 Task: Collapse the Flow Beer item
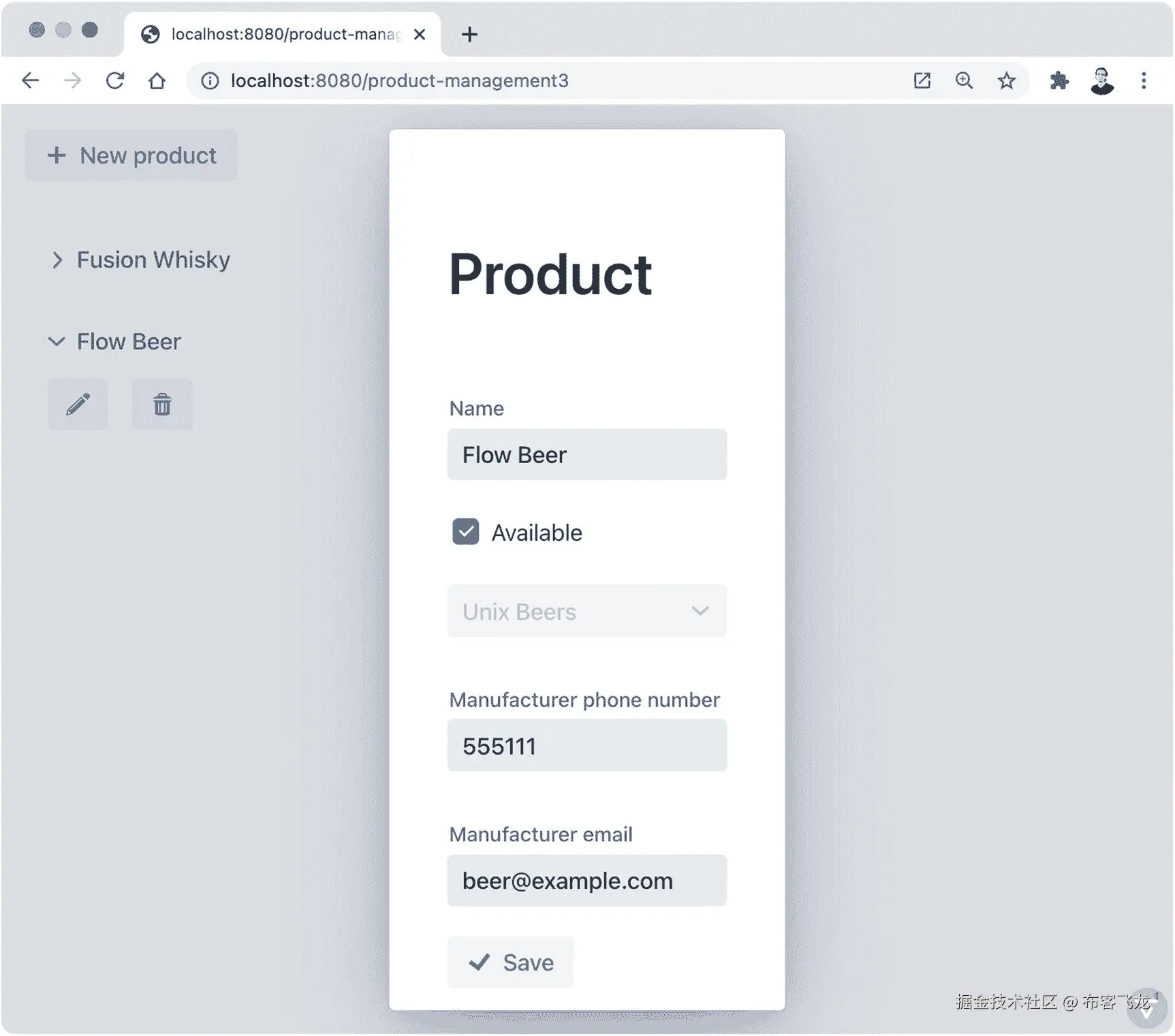(57, 342)
